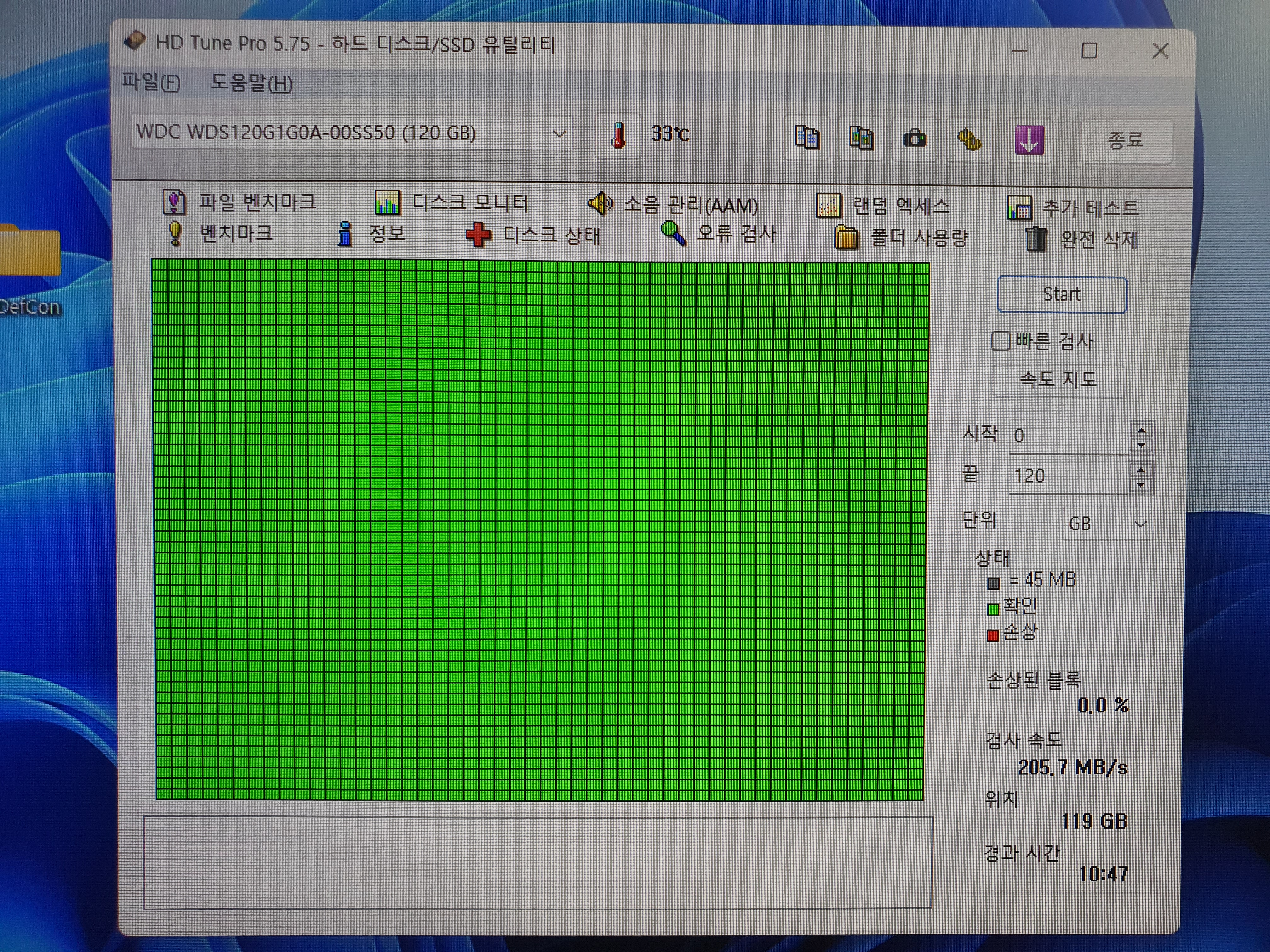Click the empty log box below the grid
Image resolution: width=1270 pixels, height=952 pixels.
[537, 863]
